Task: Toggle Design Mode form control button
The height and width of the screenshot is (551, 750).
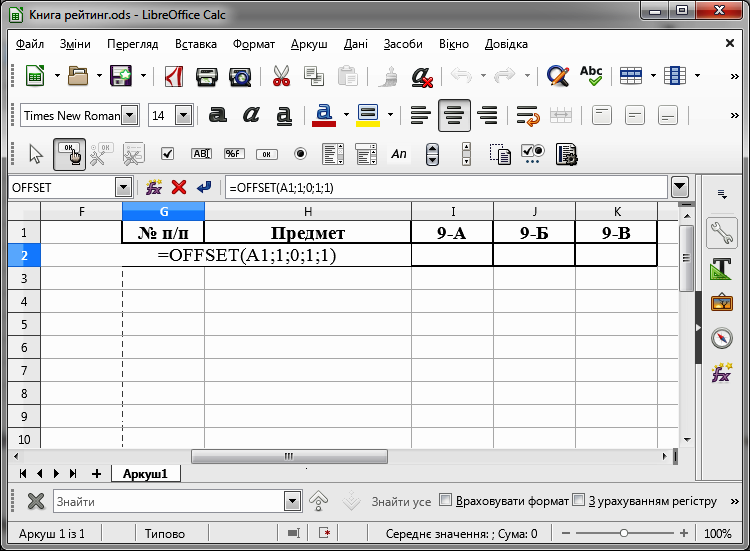Action: point(69,154)
